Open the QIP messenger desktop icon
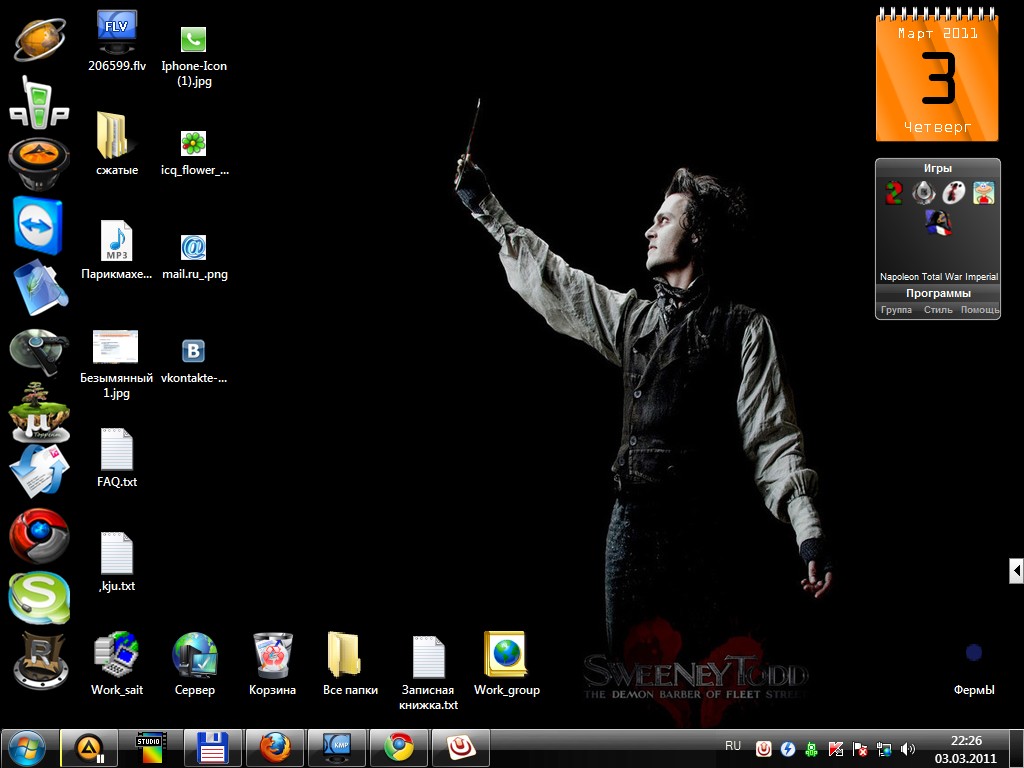The width and height of the screenshot is (1024, 768). (x=39, y=101)
